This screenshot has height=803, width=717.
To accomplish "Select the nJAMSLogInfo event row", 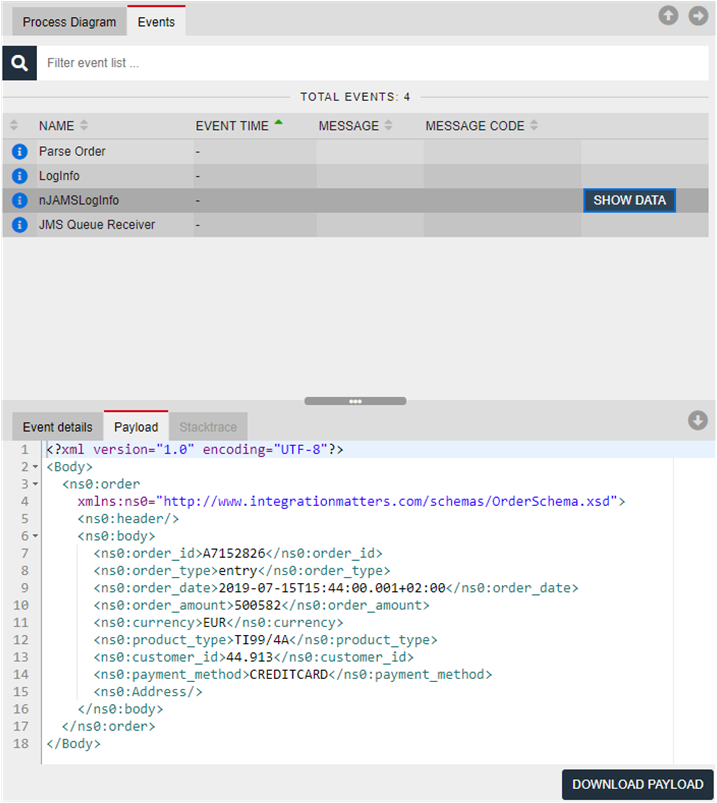I will point(355,200).
